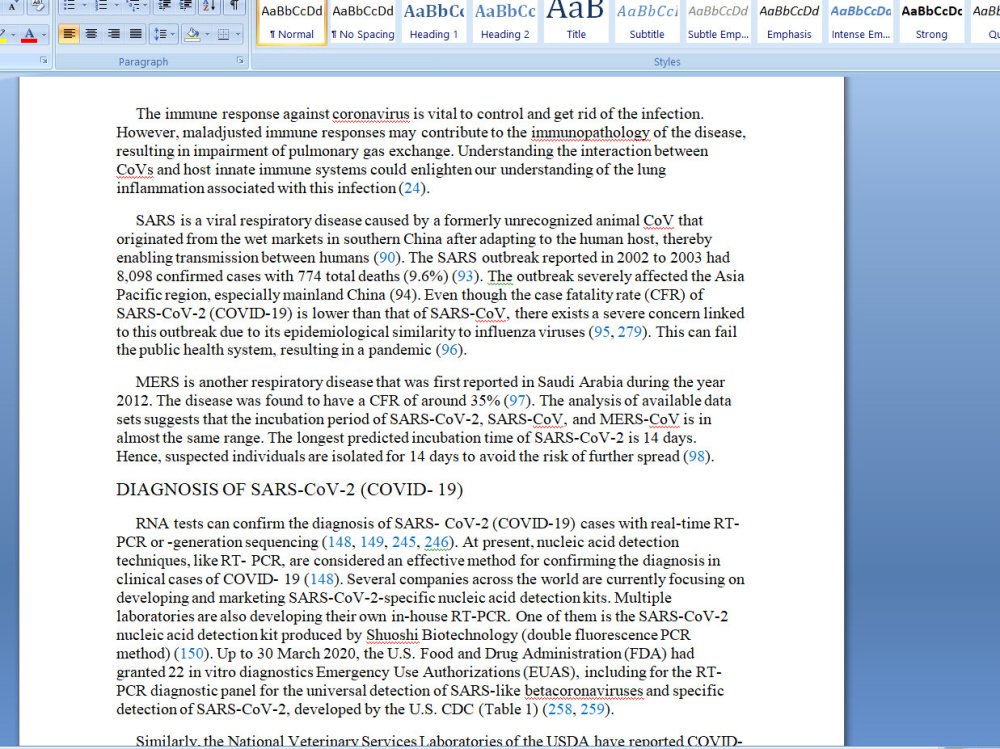The height and width of the screenshot is (749, 1000).
Task: Open bullets style dropdown arrow
Action: tap(84, 6)
